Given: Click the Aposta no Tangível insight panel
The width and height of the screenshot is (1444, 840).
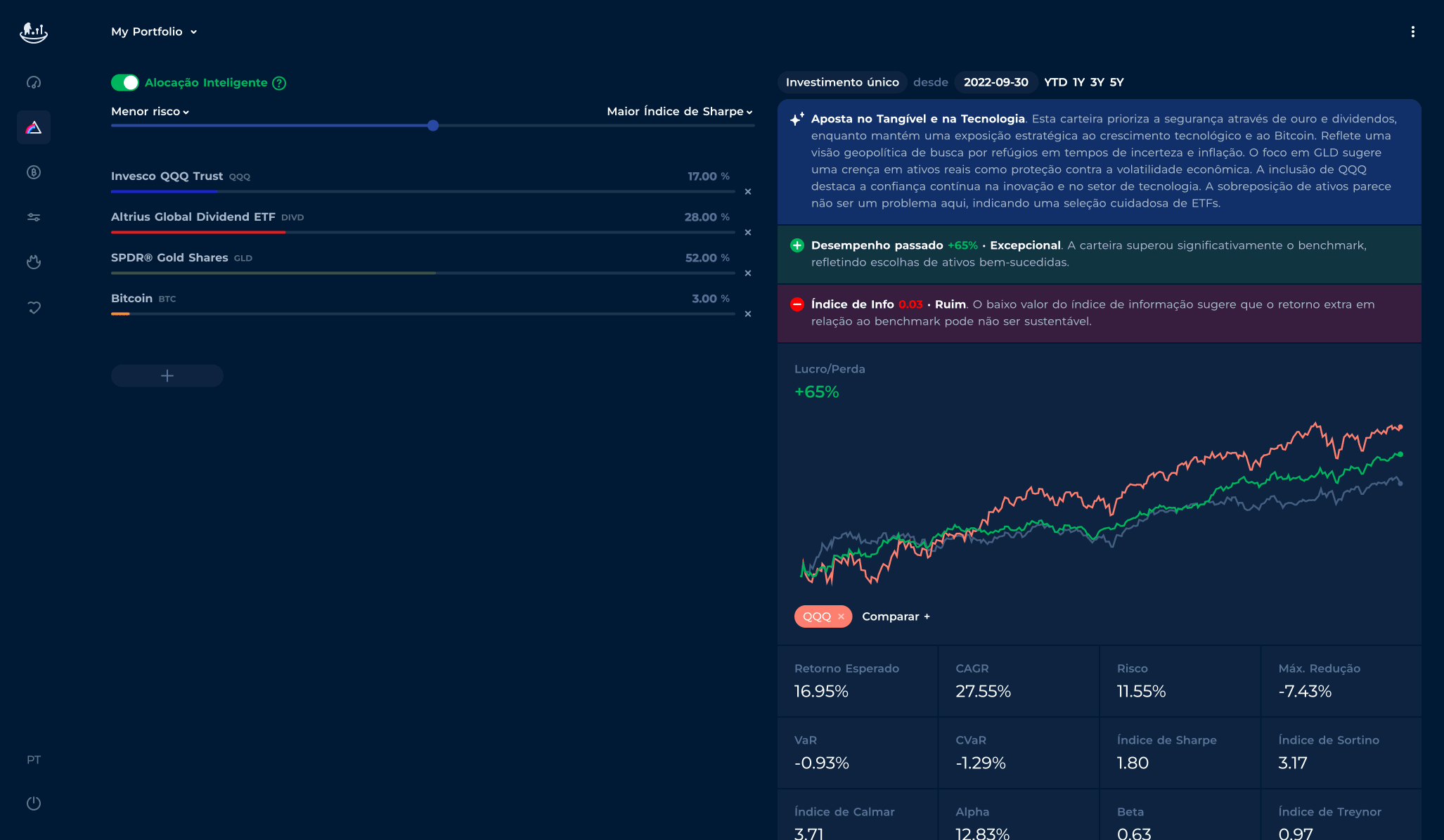Looking at the screenshot, I should [x=1100, y=162].
